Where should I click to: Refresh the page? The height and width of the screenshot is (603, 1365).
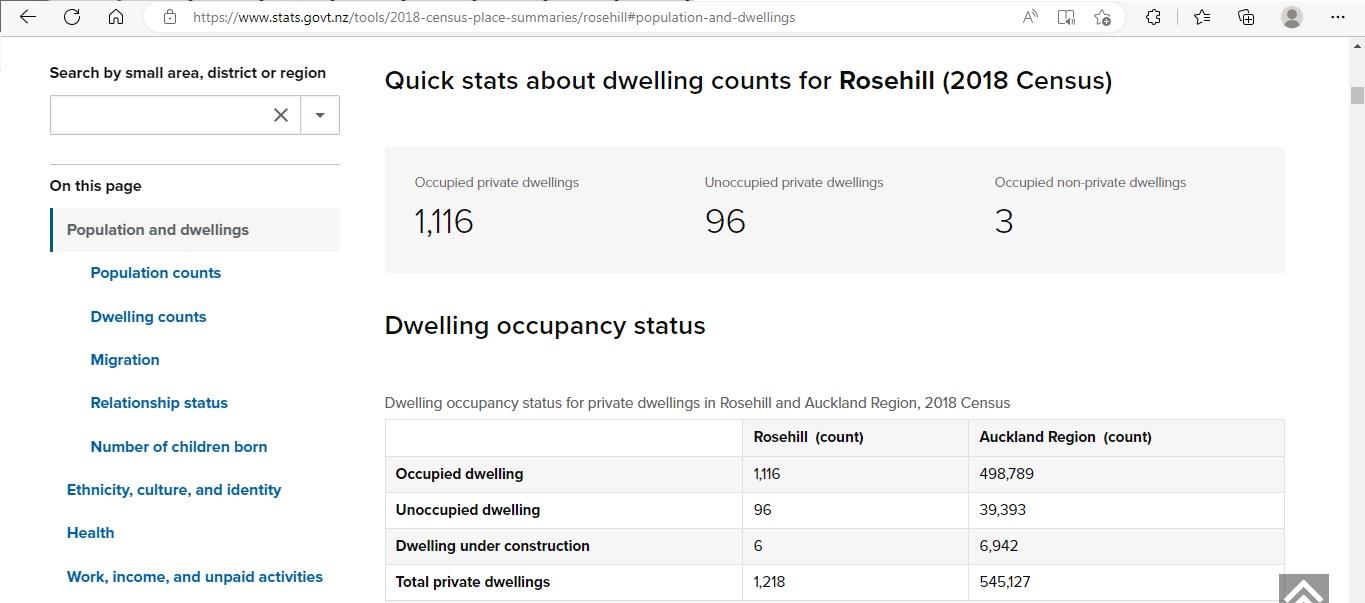click(x=72, y=17)
